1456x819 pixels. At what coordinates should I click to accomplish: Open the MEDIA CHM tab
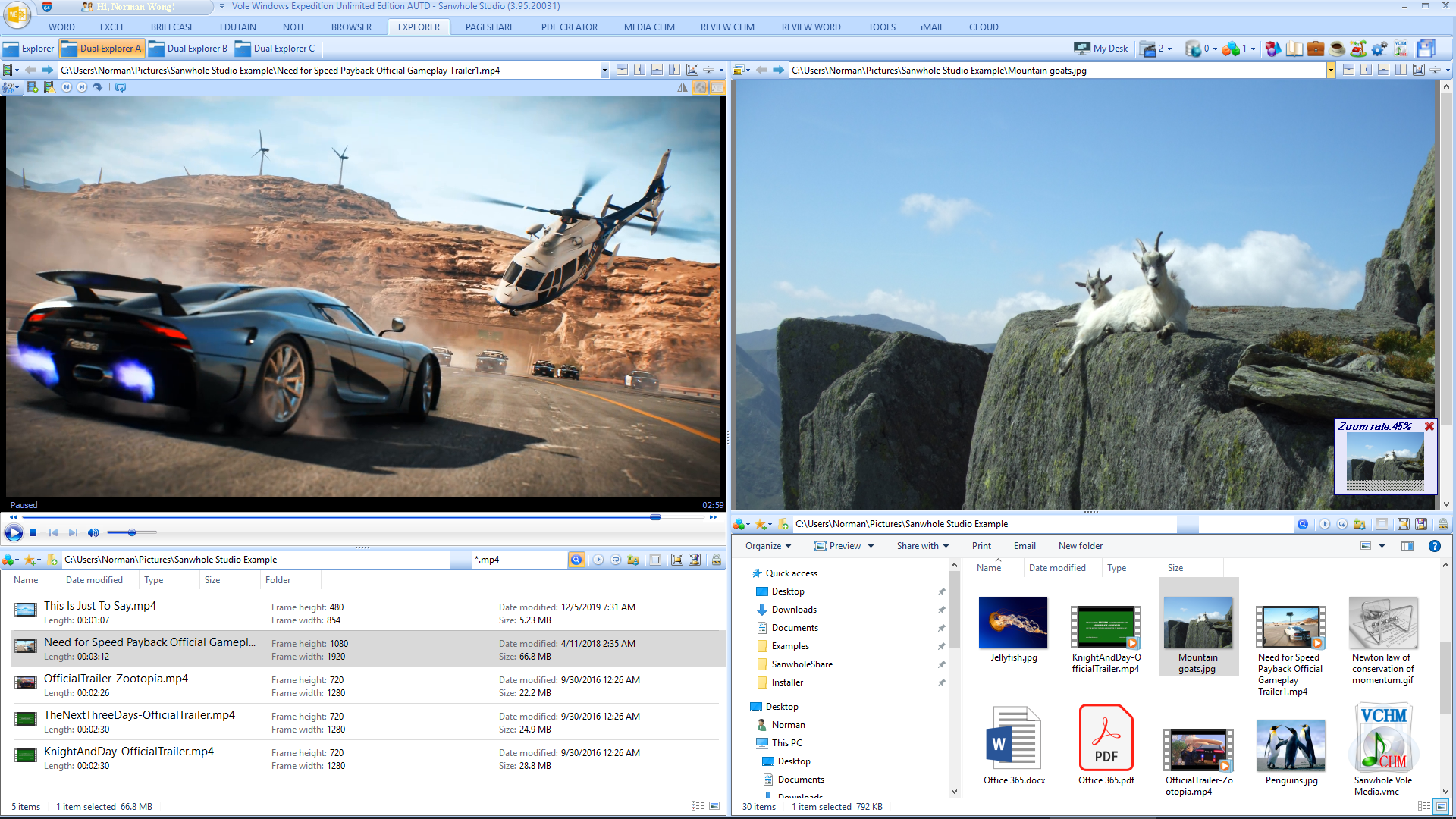click(x=649, y=27)
